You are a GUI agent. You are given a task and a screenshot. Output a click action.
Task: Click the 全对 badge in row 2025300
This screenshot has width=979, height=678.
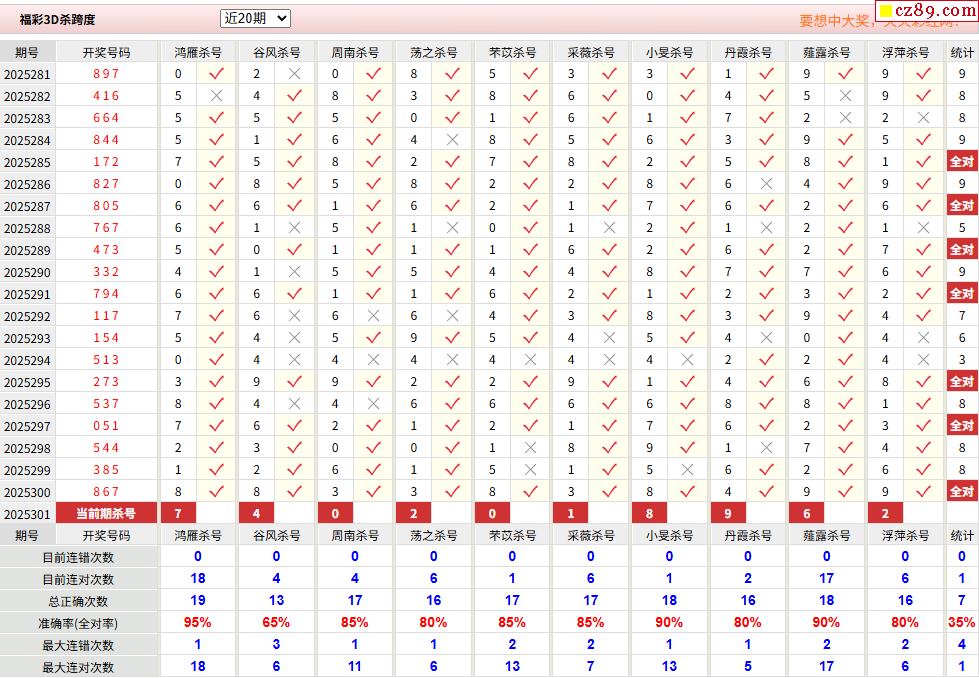click(x=962, y=491)
